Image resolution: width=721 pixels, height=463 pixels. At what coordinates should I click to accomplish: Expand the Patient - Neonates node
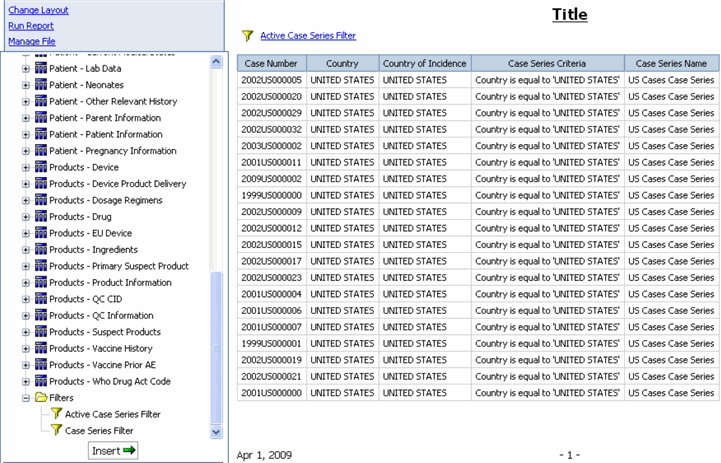(26, 86)
